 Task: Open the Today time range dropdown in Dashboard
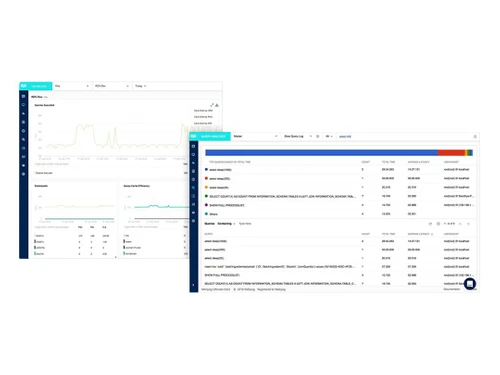(x=140, y=86)
